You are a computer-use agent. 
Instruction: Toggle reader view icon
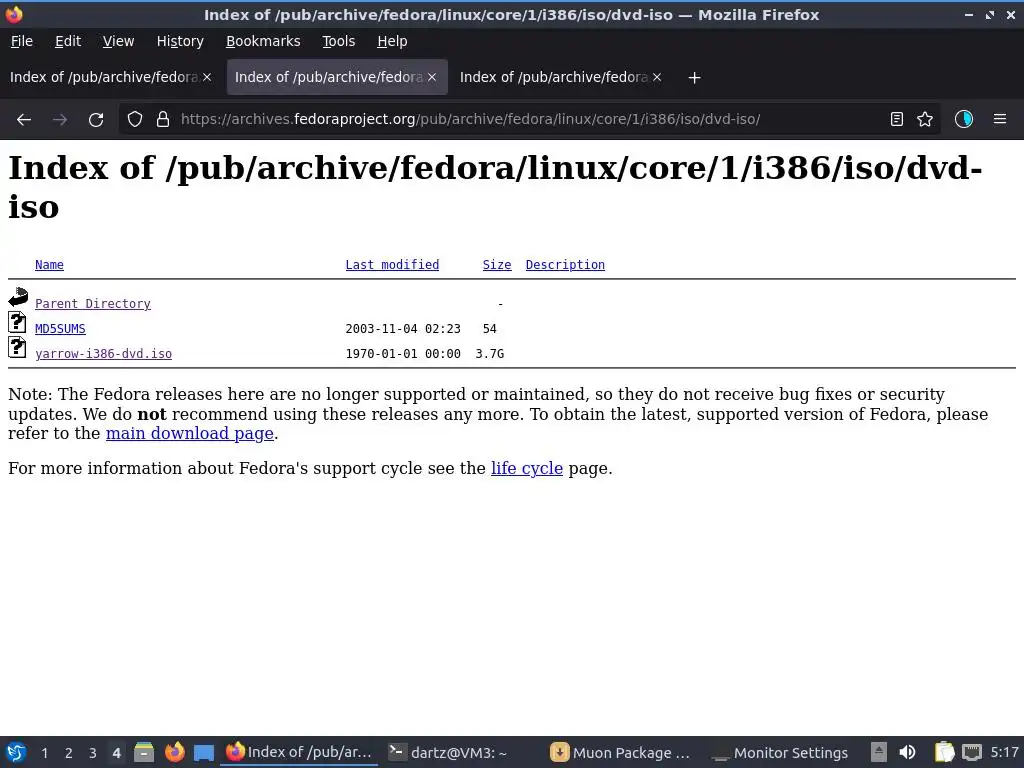tap(897, 120)
